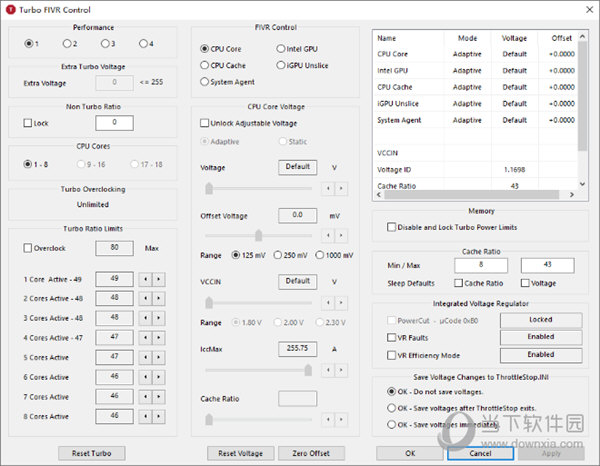Decrease 1 Core Active ratio arrow
The image size is (600, 466).
145,279
